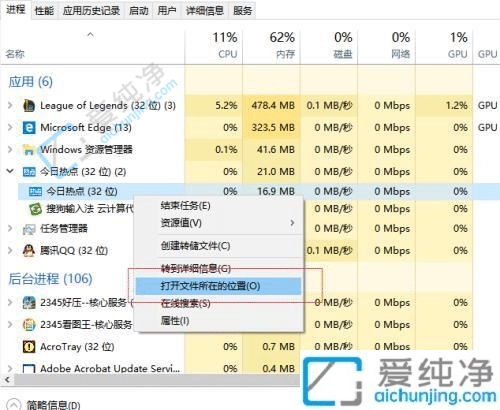Click the 1.2% GPU cell
500x410 pixels.
(x=444, y=106)
